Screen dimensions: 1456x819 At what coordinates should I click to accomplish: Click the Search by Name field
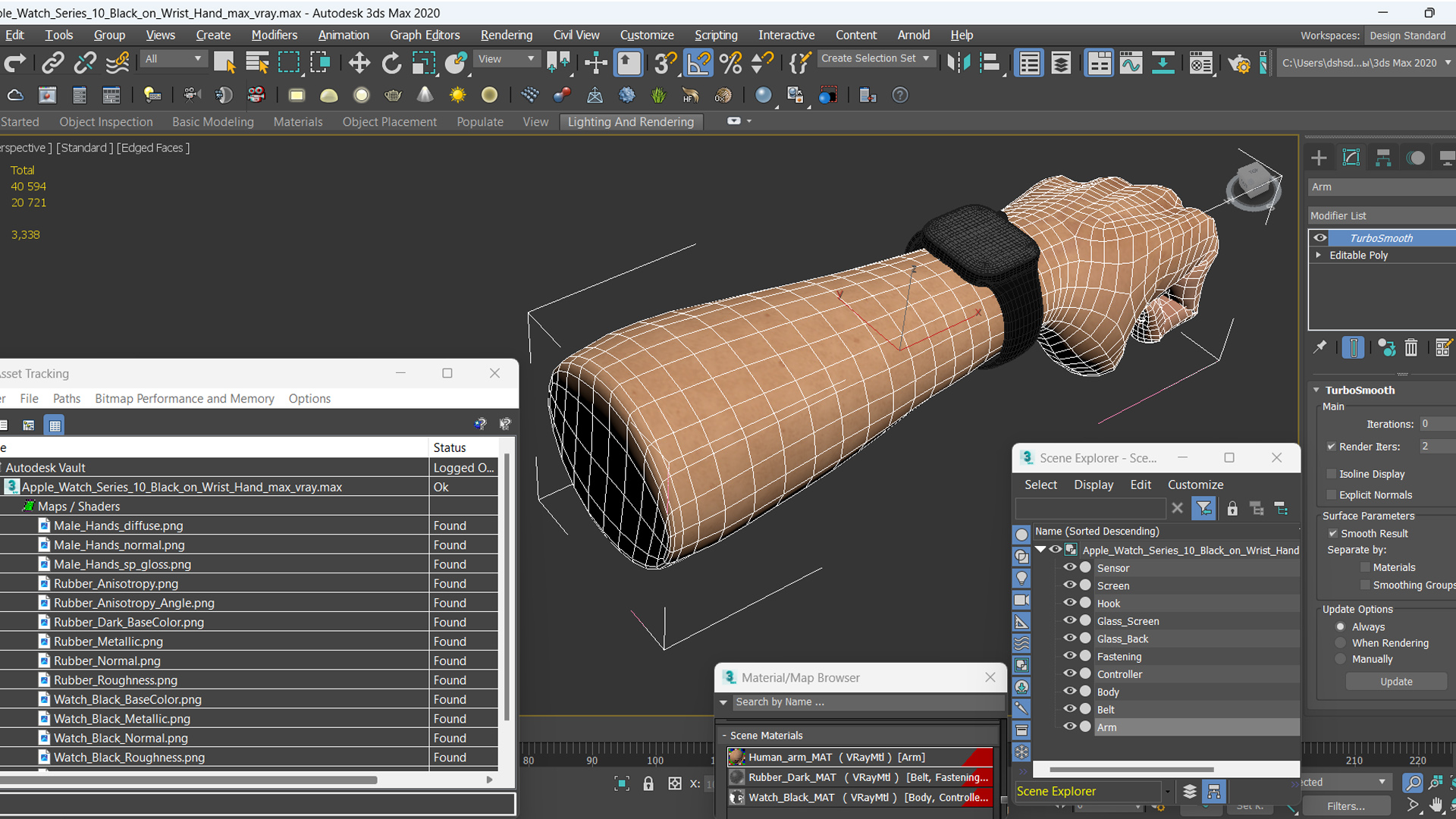point(868,702)
